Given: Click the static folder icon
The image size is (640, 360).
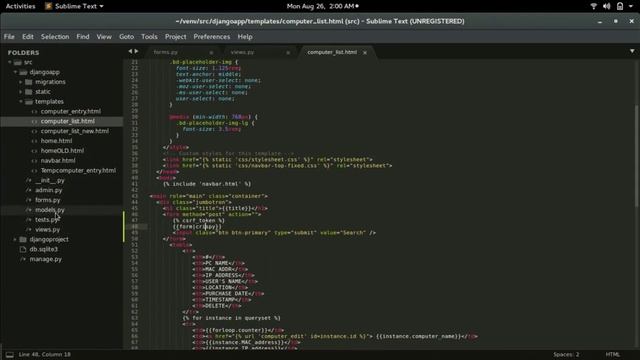Looking at the screenshot, I should [x=29, y=92].
